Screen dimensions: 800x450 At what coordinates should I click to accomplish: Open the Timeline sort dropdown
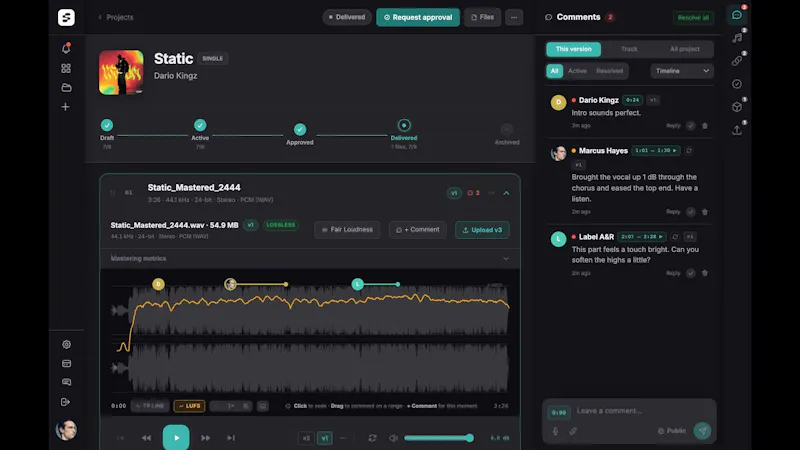682,71
